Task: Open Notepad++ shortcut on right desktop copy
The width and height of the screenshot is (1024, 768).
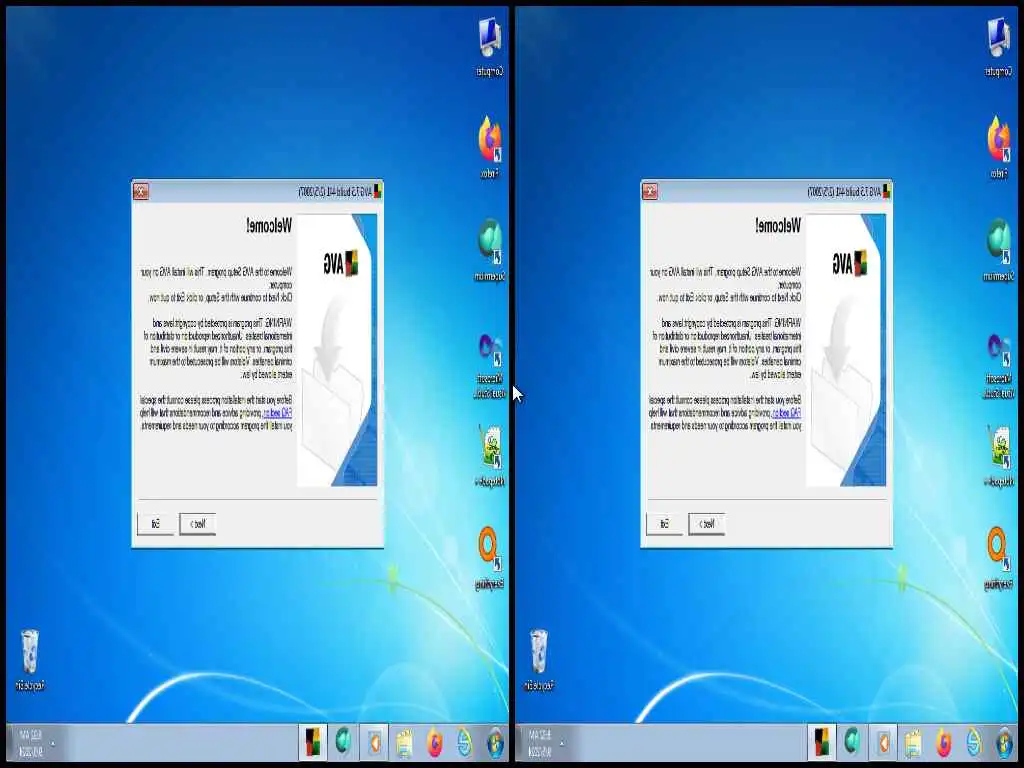Action: click(x=998, y=456)
